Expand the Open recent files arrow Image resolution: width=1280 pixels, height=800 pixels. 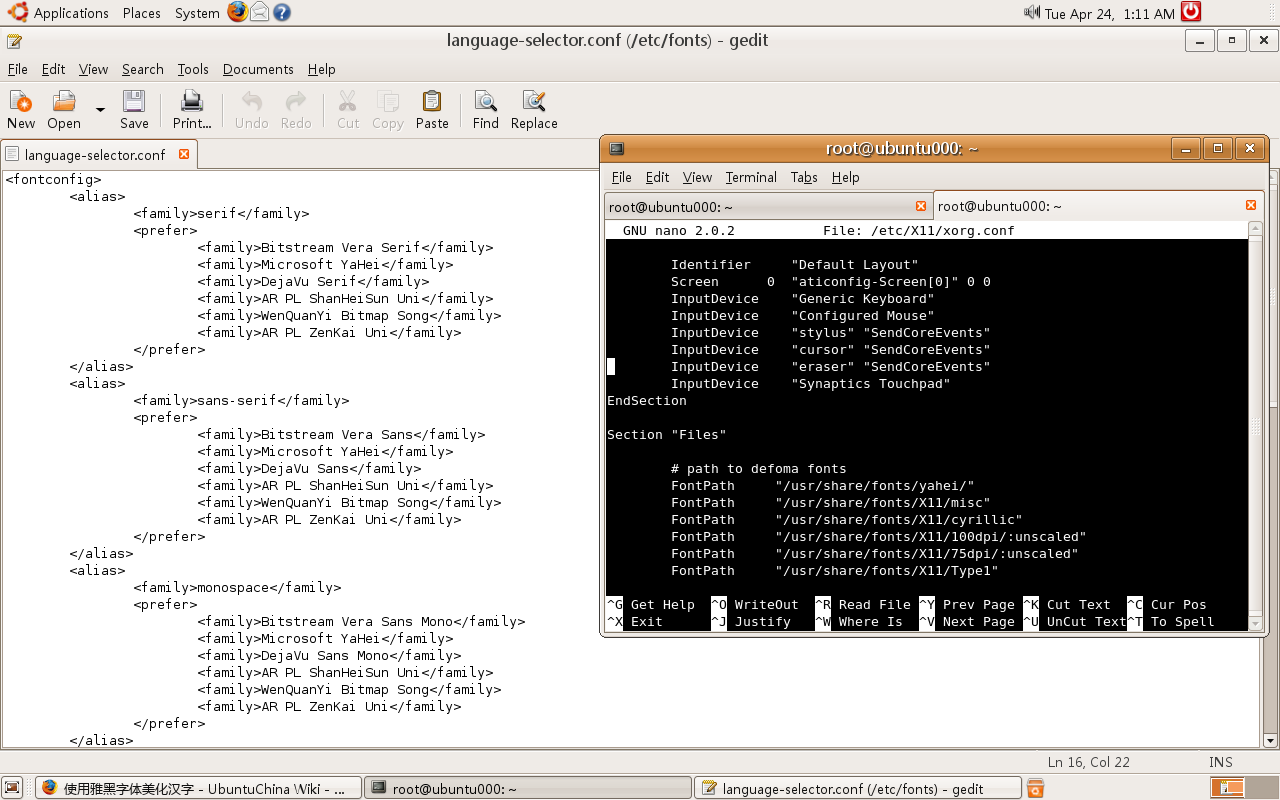[100, 109]
